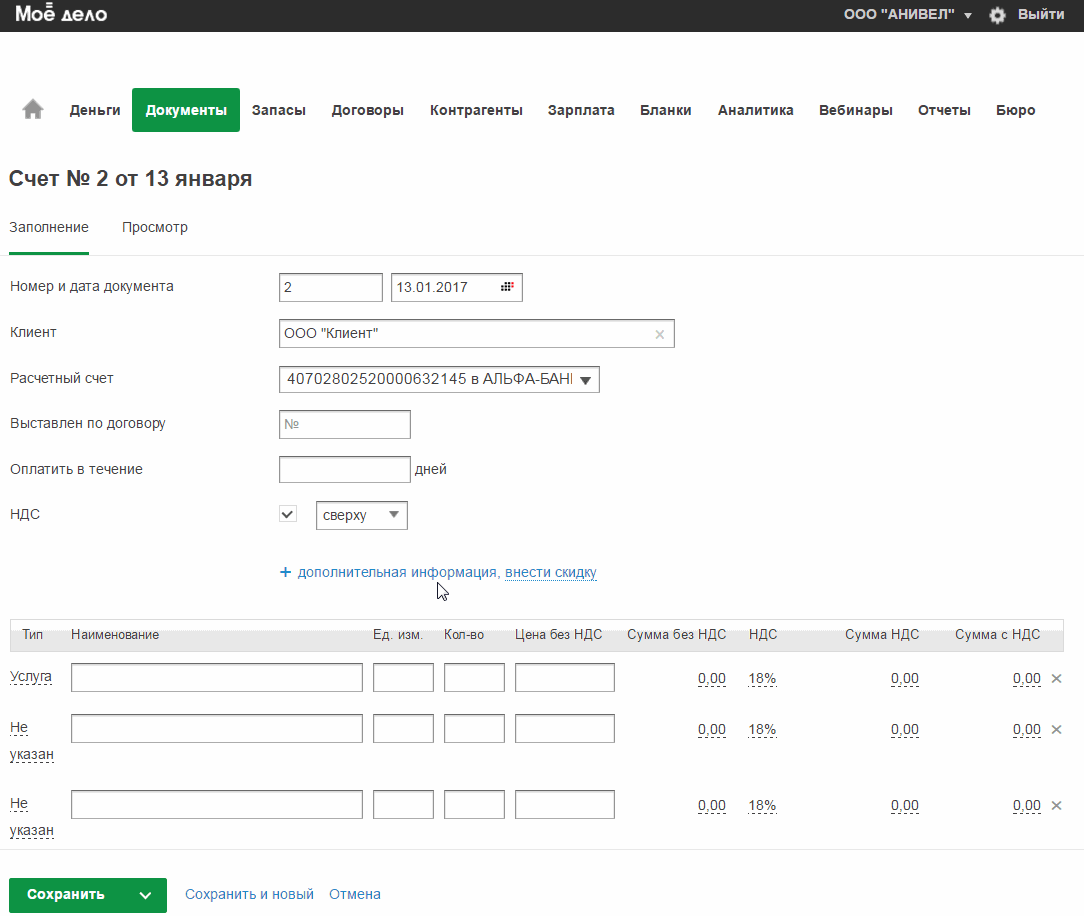The image size is (1084, 916).
Task: Expand the Расчетный счет dropdown
Action: tap(586, 379)
